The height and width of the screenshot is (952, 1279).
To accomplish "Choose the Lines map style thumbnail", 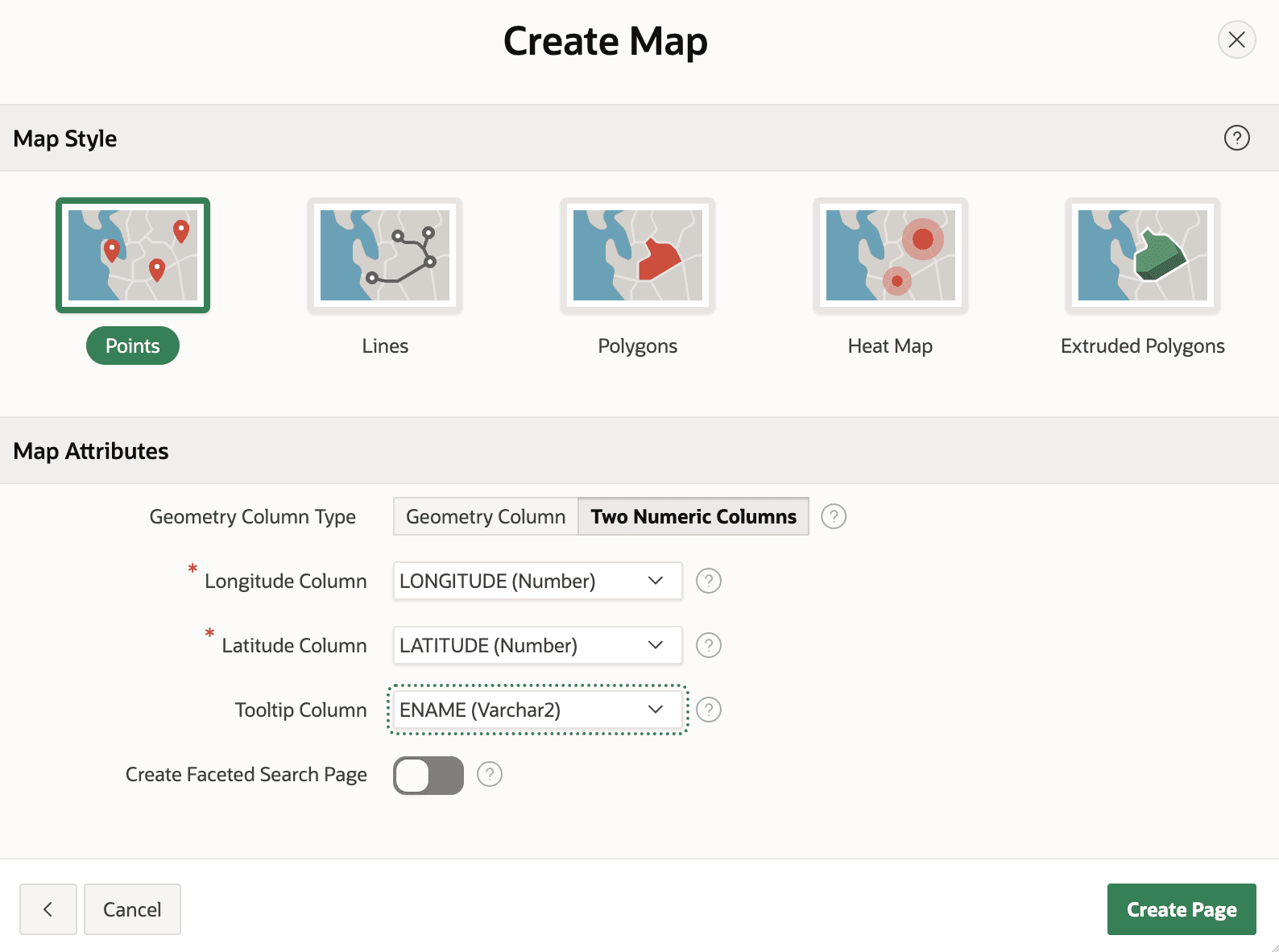I will (x=385, y=255).
